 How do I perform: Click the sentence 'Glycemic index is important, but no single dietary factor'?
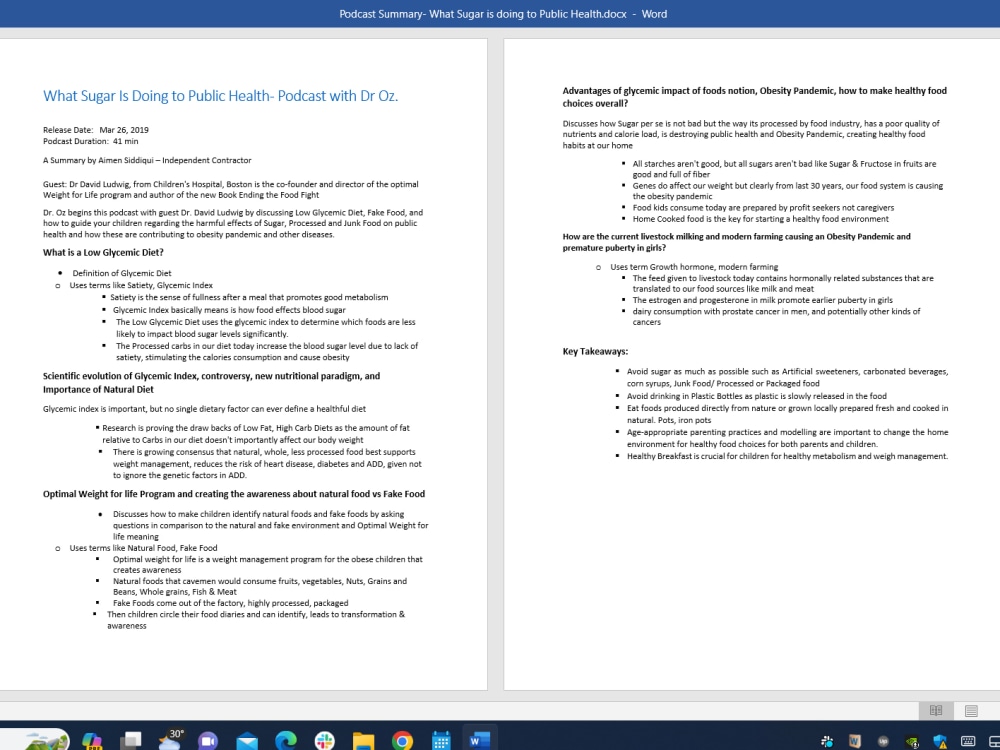coord(204,409)
